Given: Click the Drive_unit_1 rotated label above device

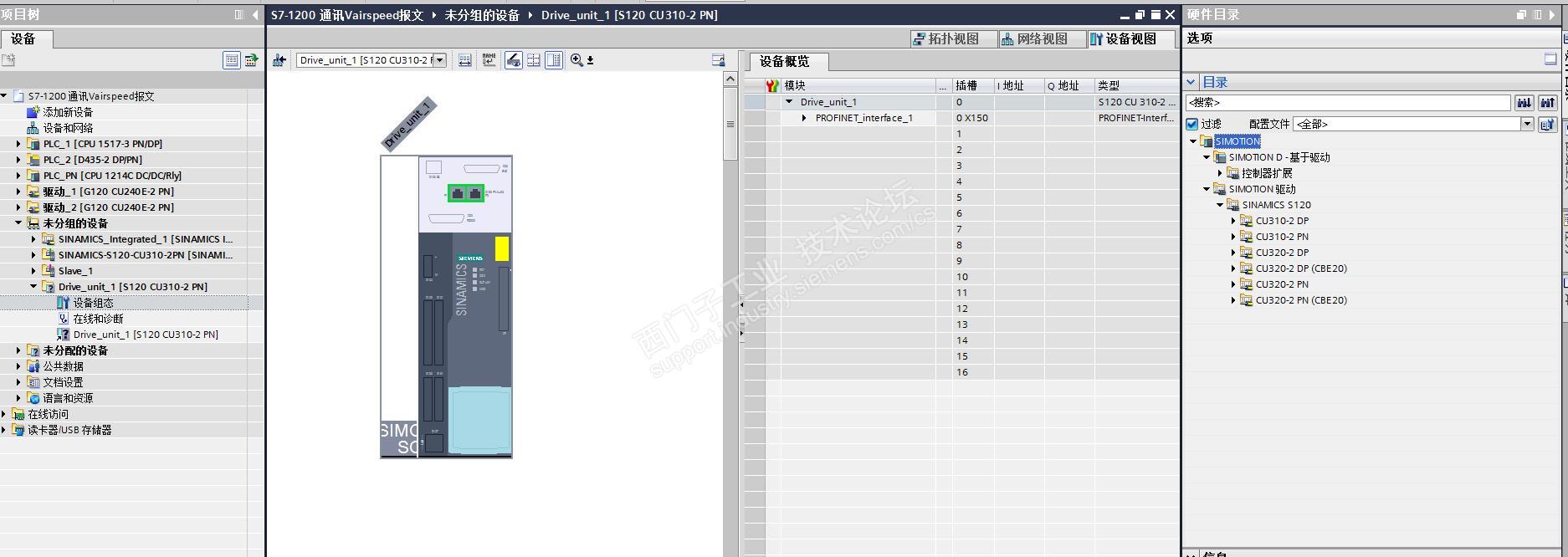Looking at the screenshot, I should (409, 124).
